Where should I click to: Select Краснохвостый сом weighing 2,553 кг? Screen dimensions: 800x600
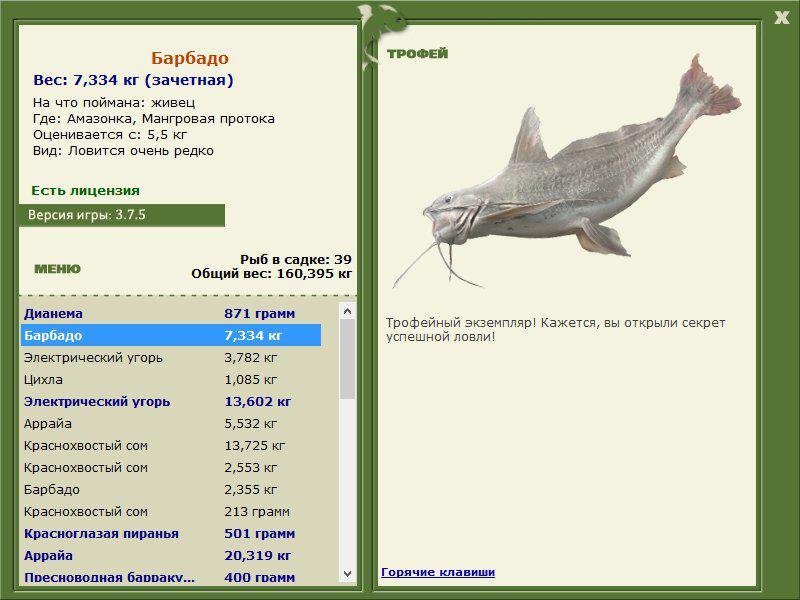pyautogui.click(x=171, y=467)
